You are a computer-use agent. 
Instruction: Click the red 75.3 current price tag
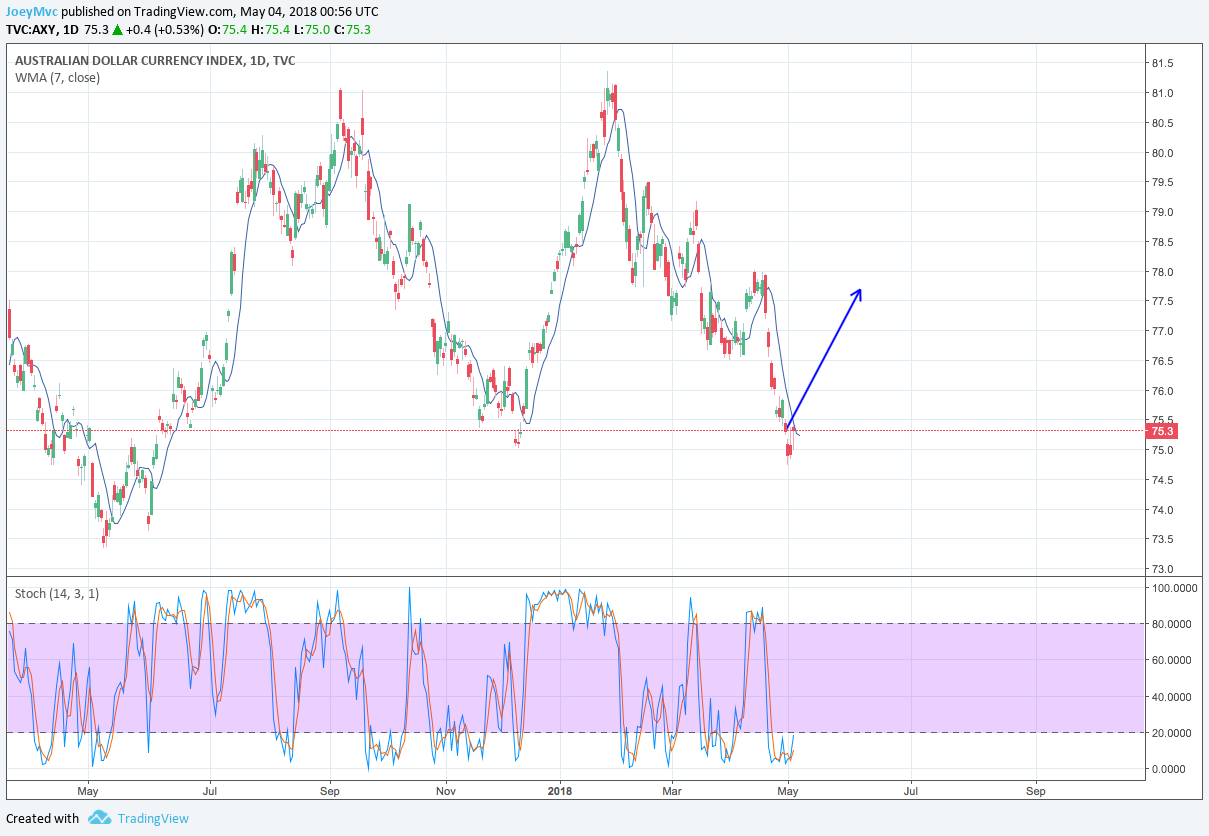(x=1162, y=431)
